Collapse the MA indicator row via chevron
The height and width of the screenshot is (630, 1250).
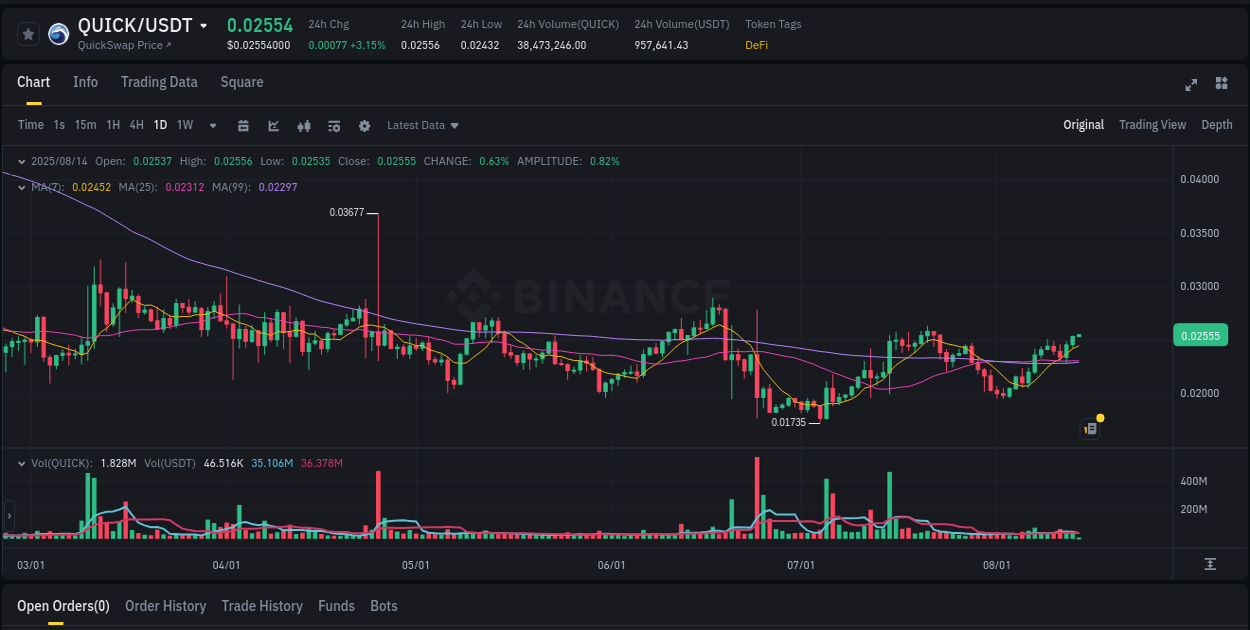[22, 187]
